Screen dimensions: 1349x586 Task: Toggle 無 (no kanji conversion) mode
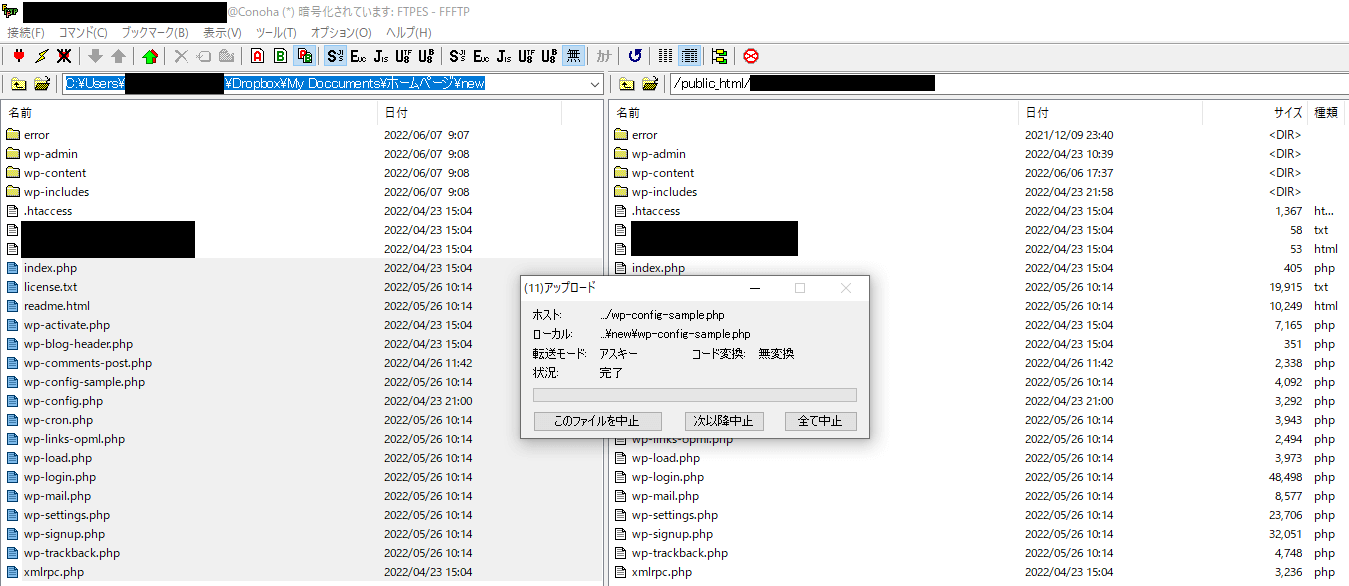[x=573, y=56]
